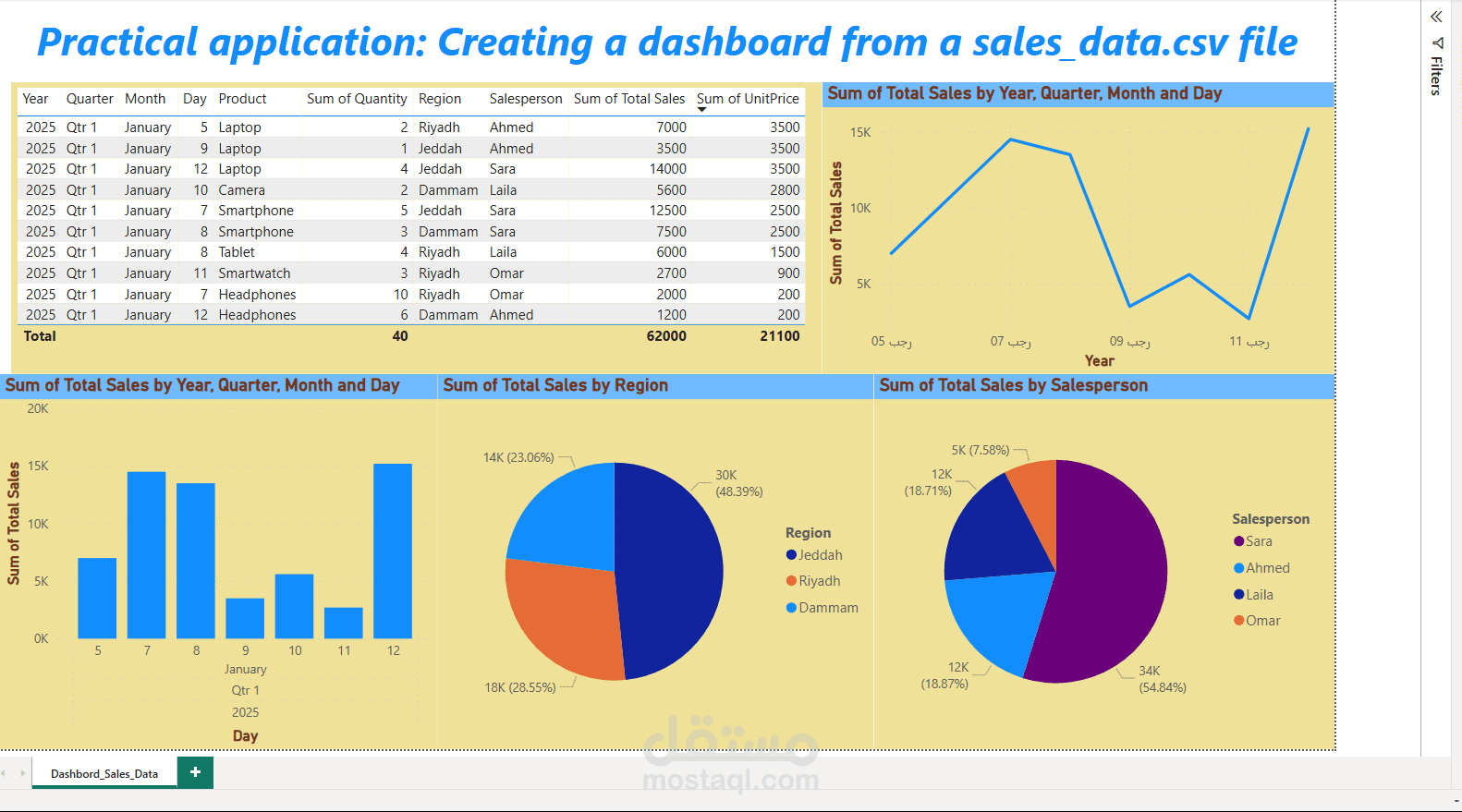The image size is (1462, 812).
Task: Click the January axis label under bars
Action: pos(245,670)
